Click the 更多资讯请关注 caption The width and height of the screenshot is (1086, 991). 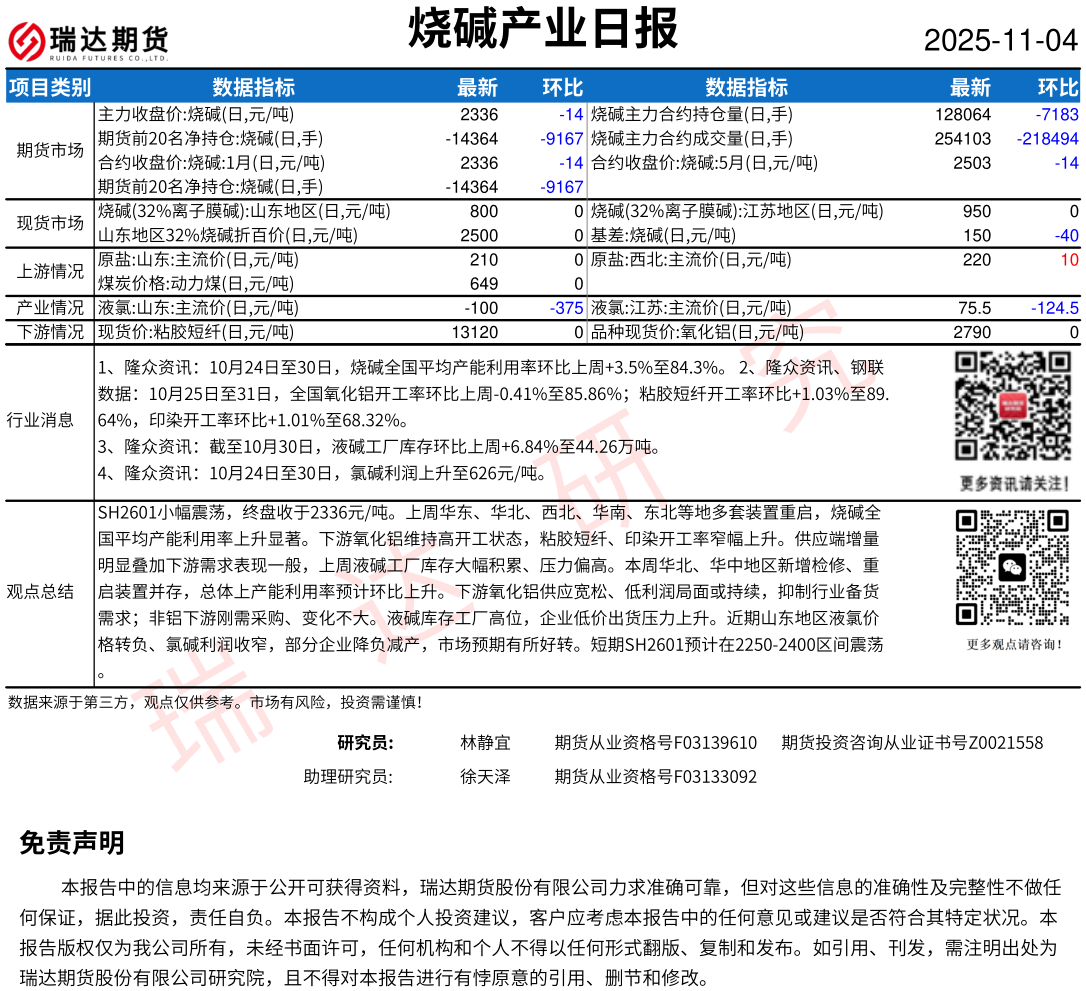click(x=1013, y=484)
